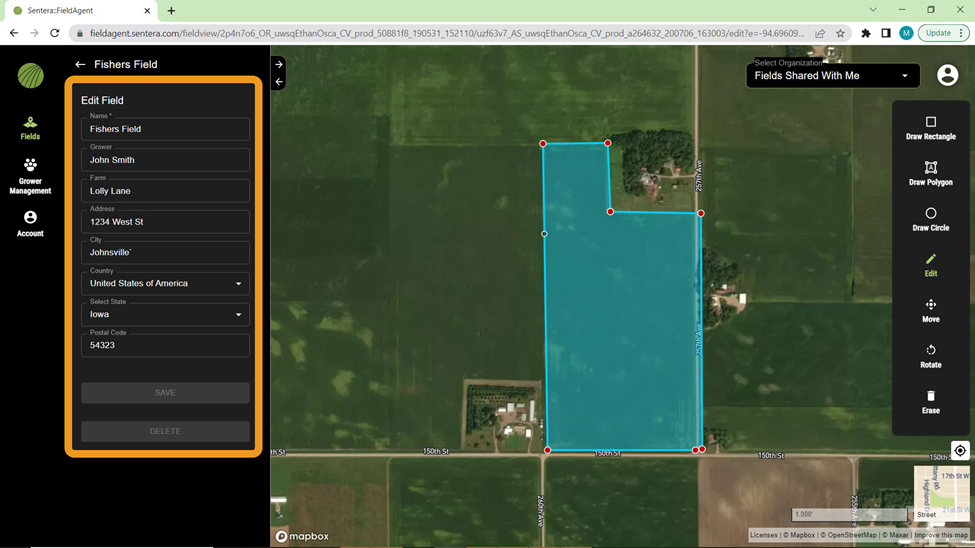This screenshot has height=548, width=975.
Task: Activate the Edit pencil tool
Action: point(930,264)
